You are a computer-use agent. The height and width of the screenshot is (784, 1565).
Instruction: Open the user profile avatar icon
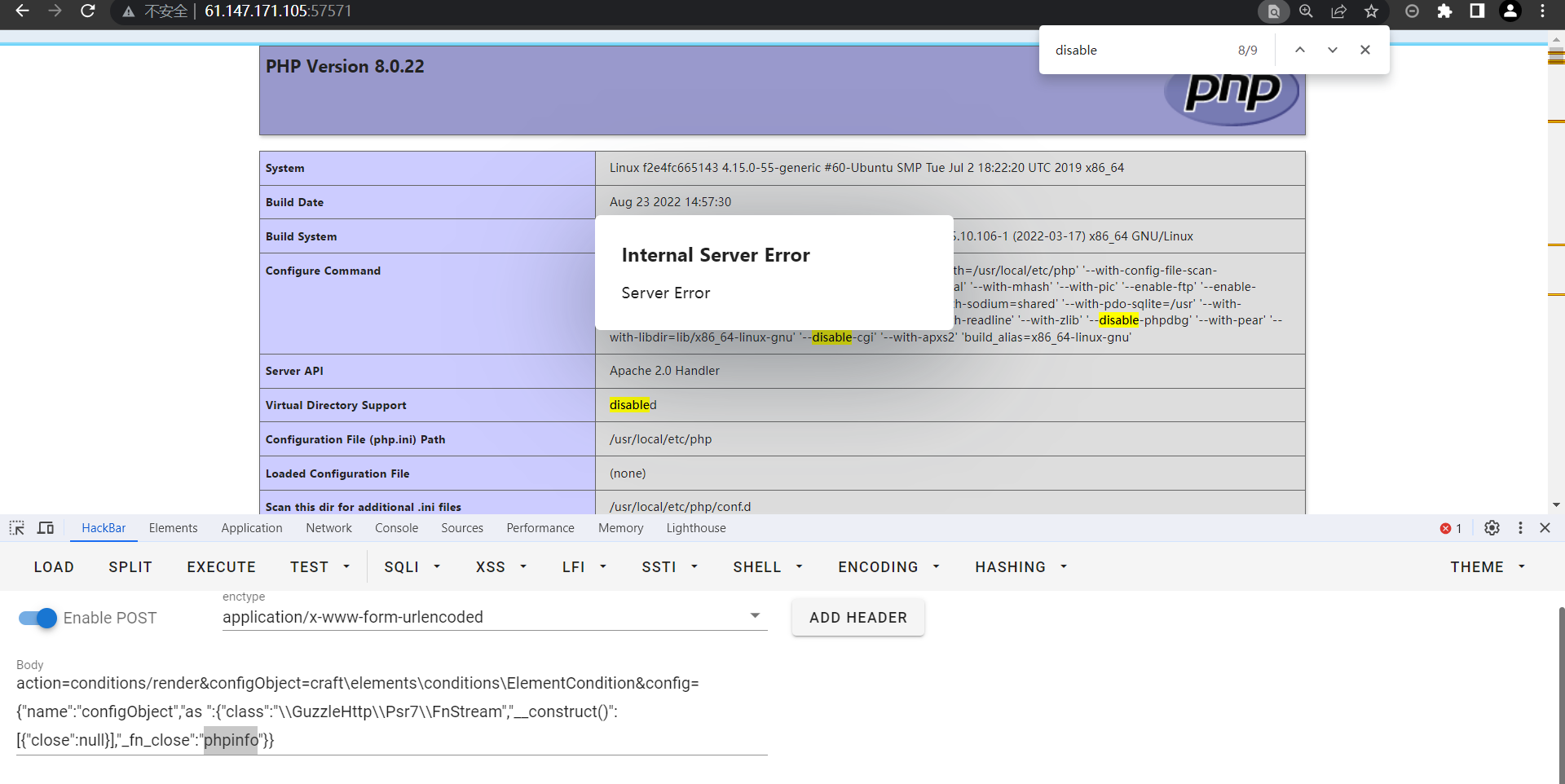click(x=1510, y=11)
